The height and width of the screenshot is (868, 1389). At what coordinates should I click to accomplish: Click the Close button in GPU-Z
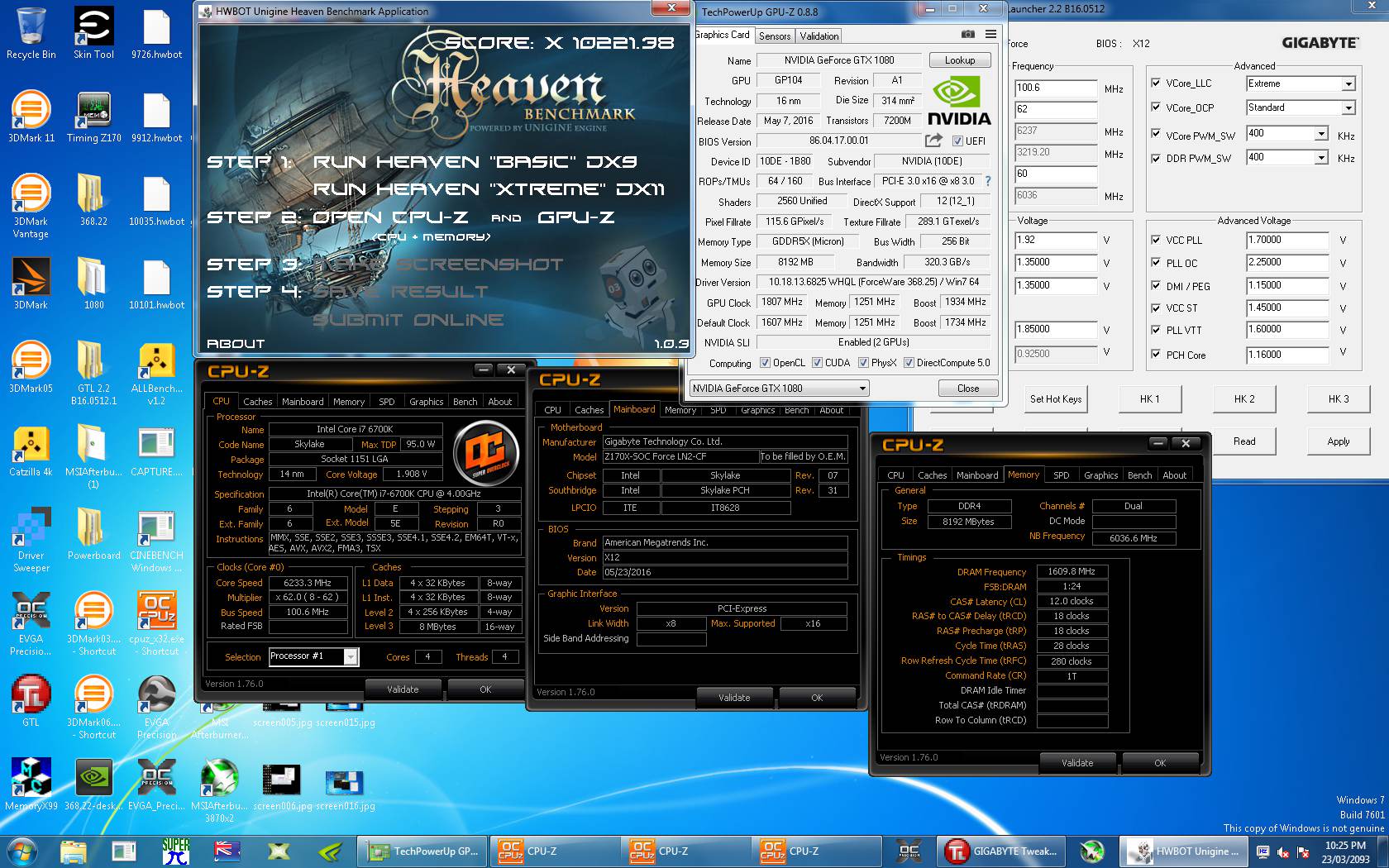click(x=967, y=389)
